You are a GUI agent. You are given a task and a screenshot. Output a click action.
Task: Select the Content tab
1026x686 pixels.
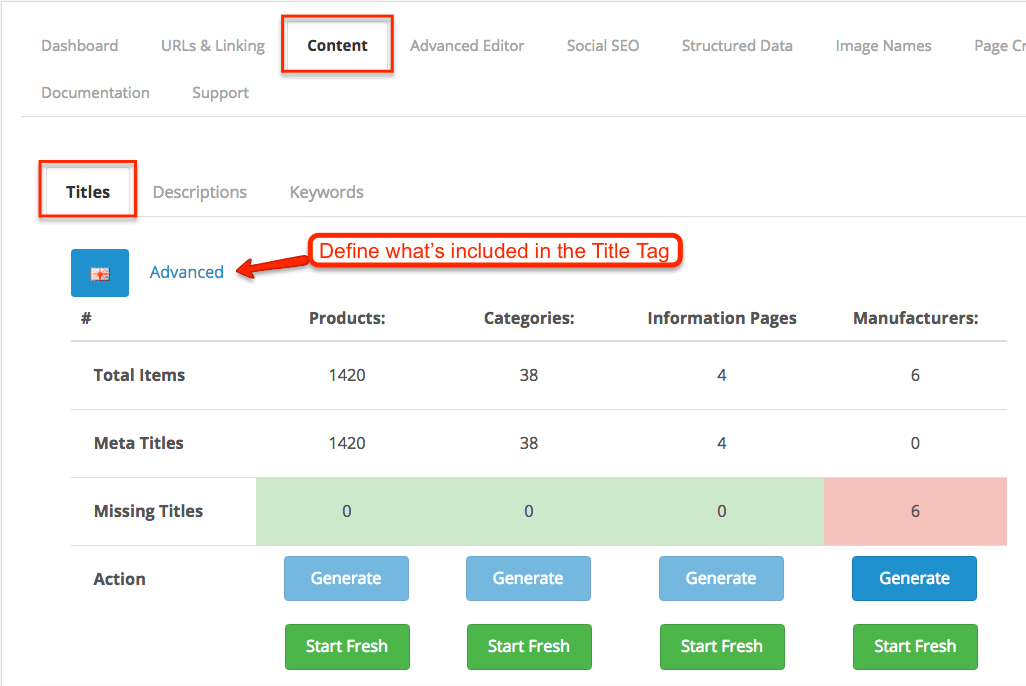(x=338, y=46)
